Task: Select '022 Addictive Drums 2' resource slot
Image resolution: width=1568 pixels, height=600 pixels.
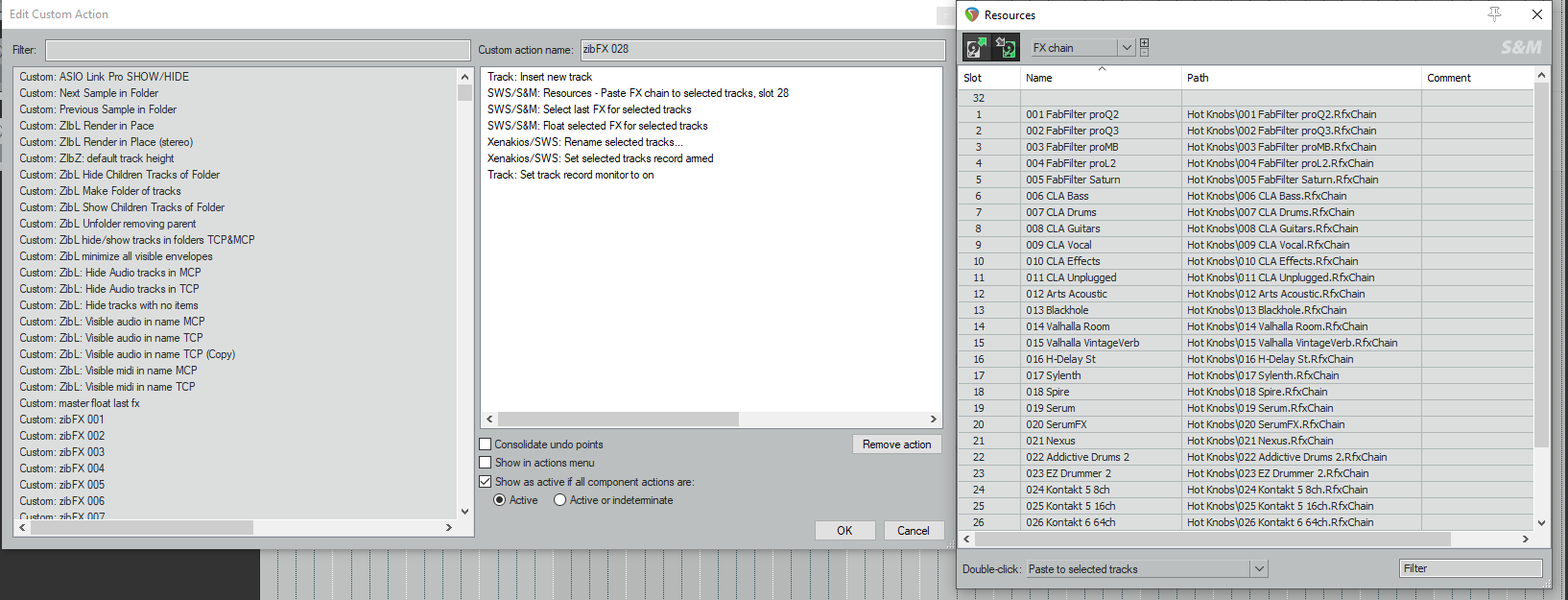Action: (1078, 457)
